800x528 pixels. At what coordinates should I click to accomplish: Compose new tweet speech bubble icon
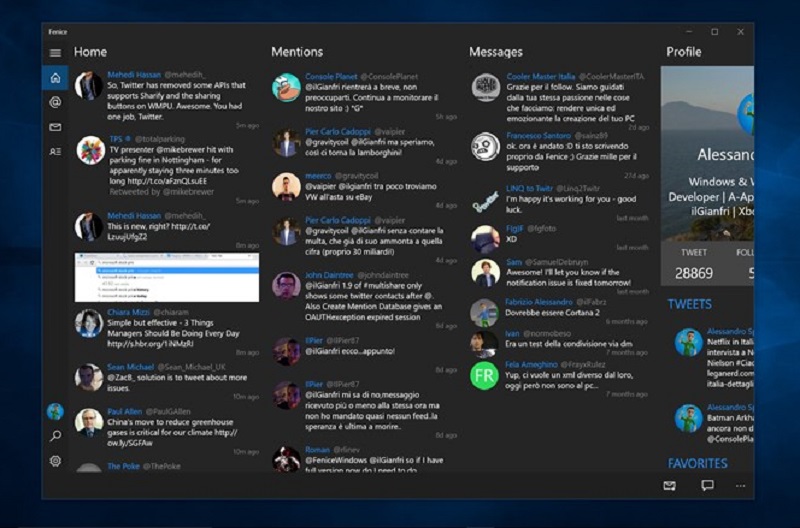(x=707, y=485)
